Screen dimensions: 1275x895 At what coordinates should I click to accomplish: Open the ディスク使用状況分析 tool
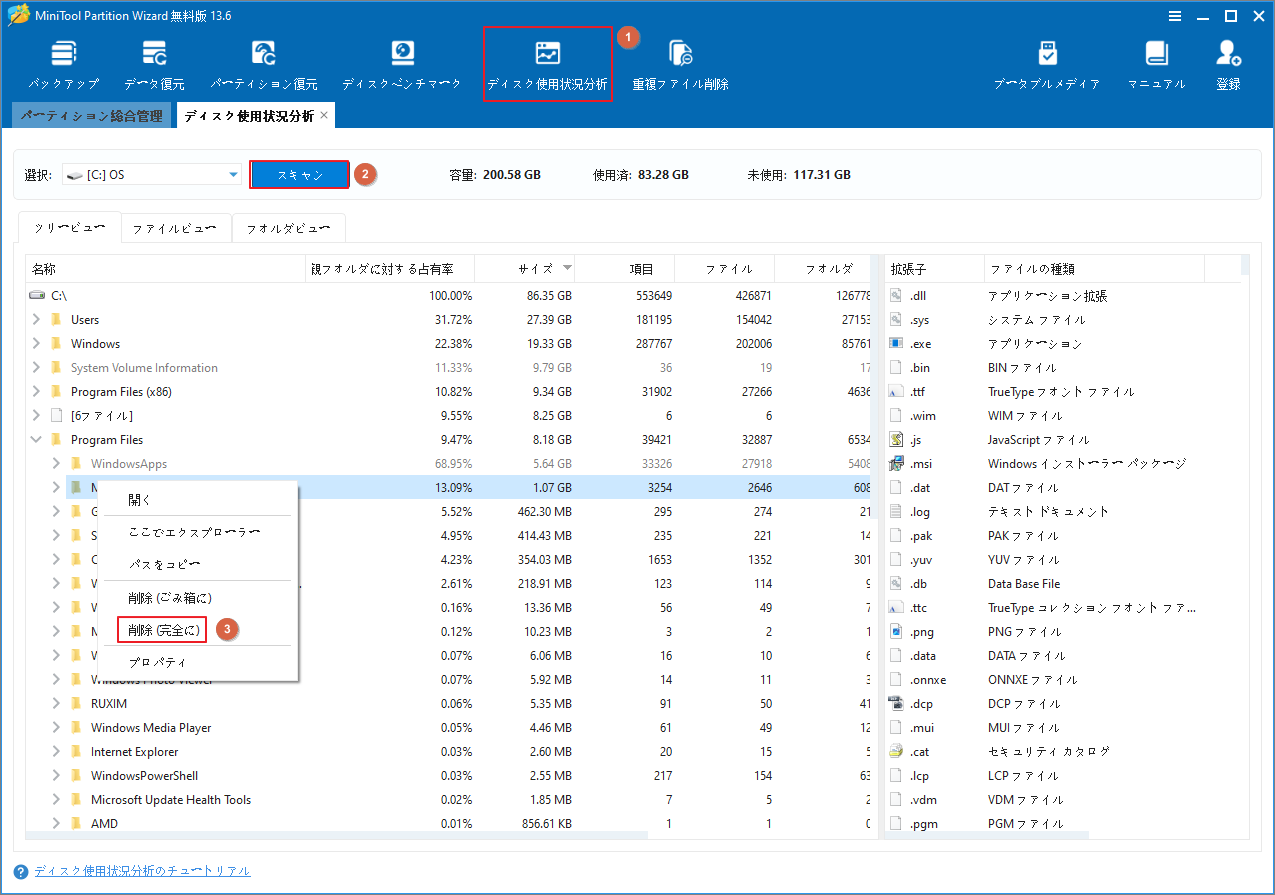click(x=547, y=65)
